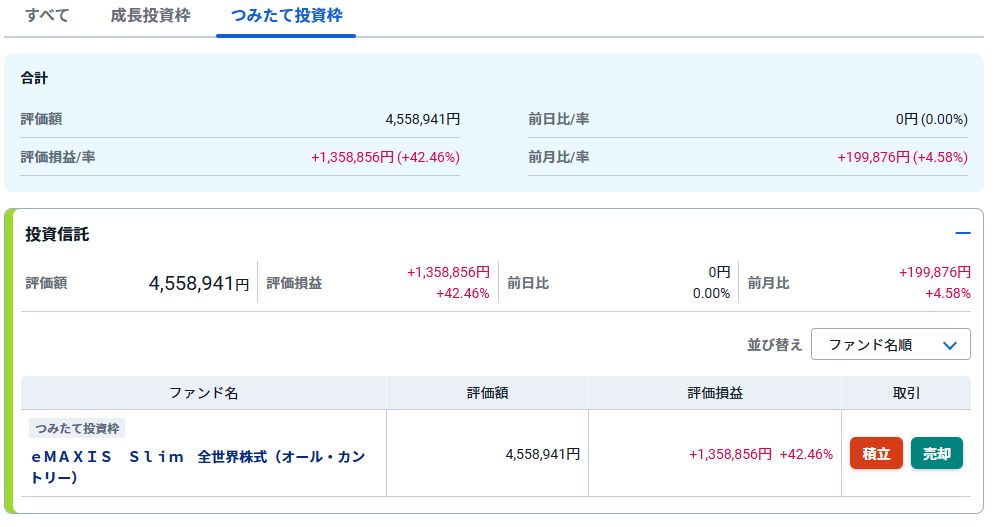
Task: Select large 4,558,941円 value in 投資信託 section
Action: [x=199, y=283]
